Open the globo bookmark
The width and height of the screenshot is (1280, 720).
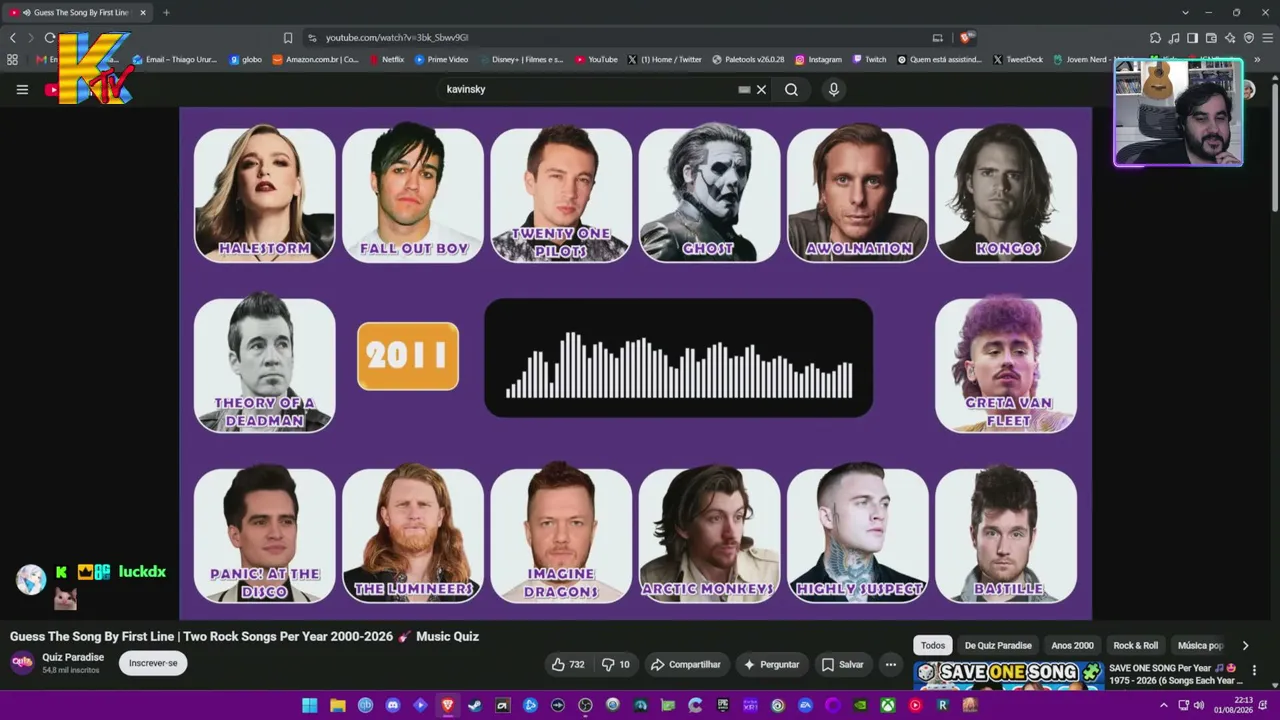click(245, 60)
